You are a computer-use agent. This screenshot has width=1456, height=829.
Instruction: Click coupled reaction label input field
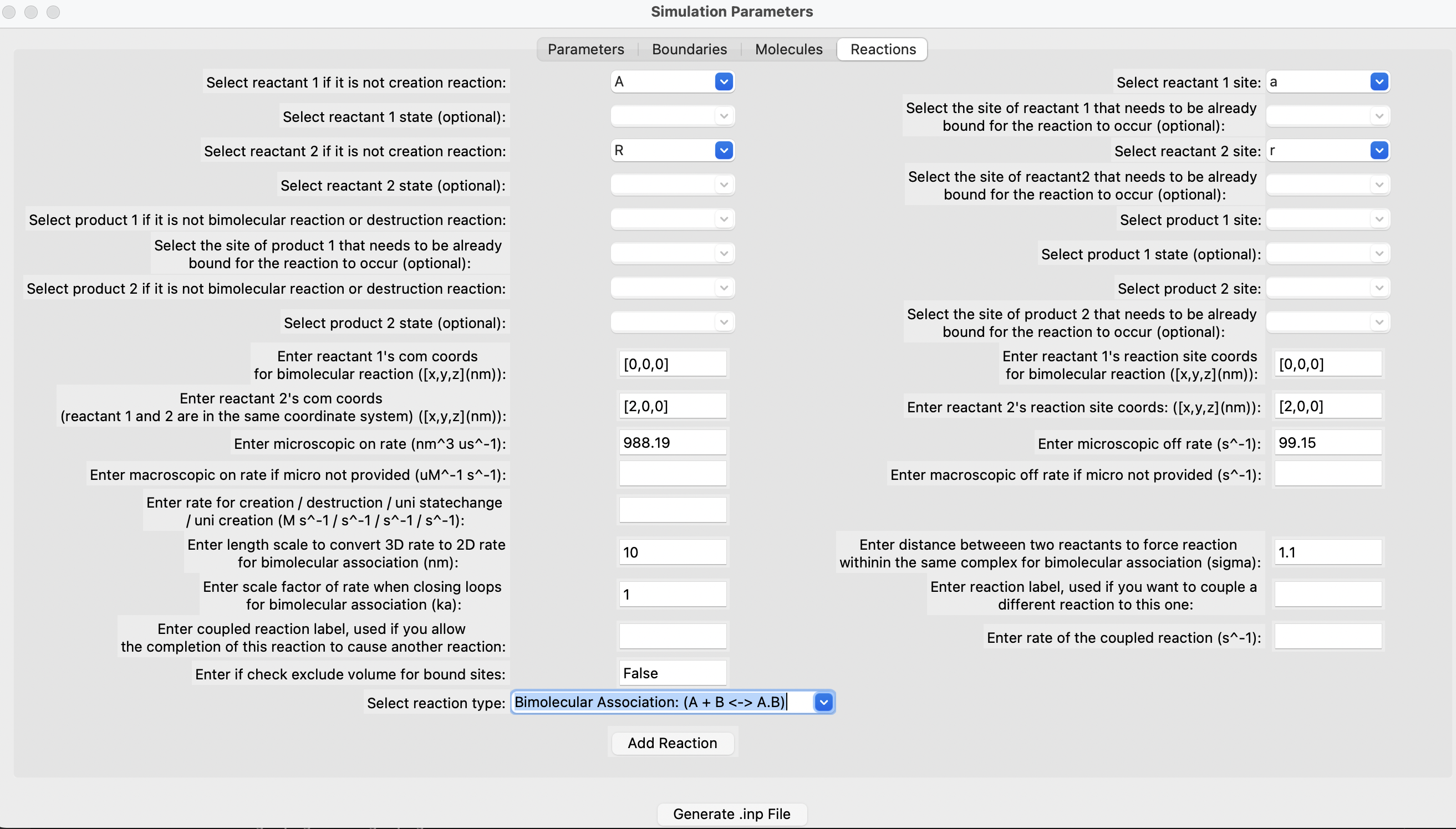(x=672, y=637)
